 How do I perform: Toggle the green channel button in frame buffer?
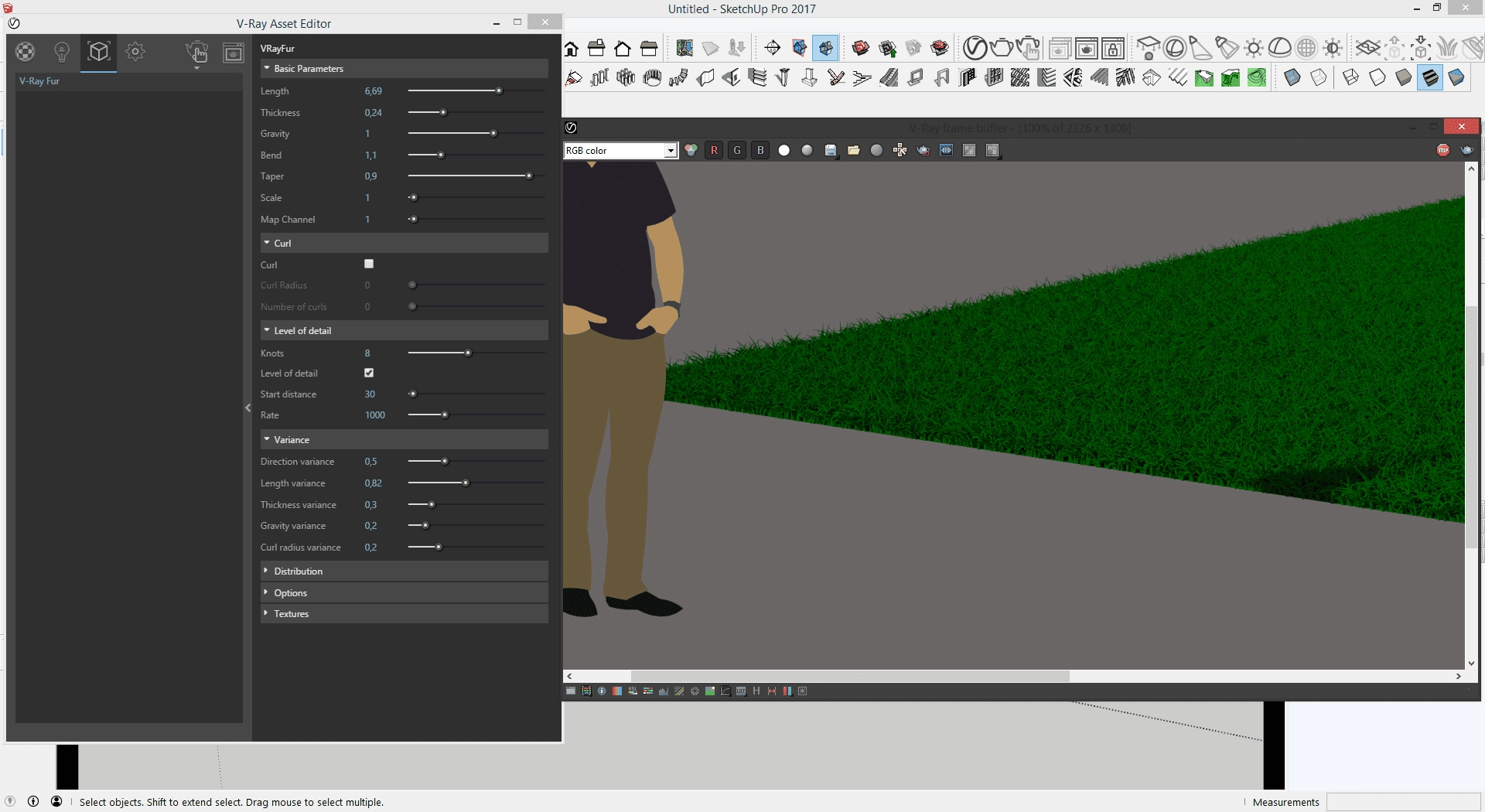[x=737, y=150]
